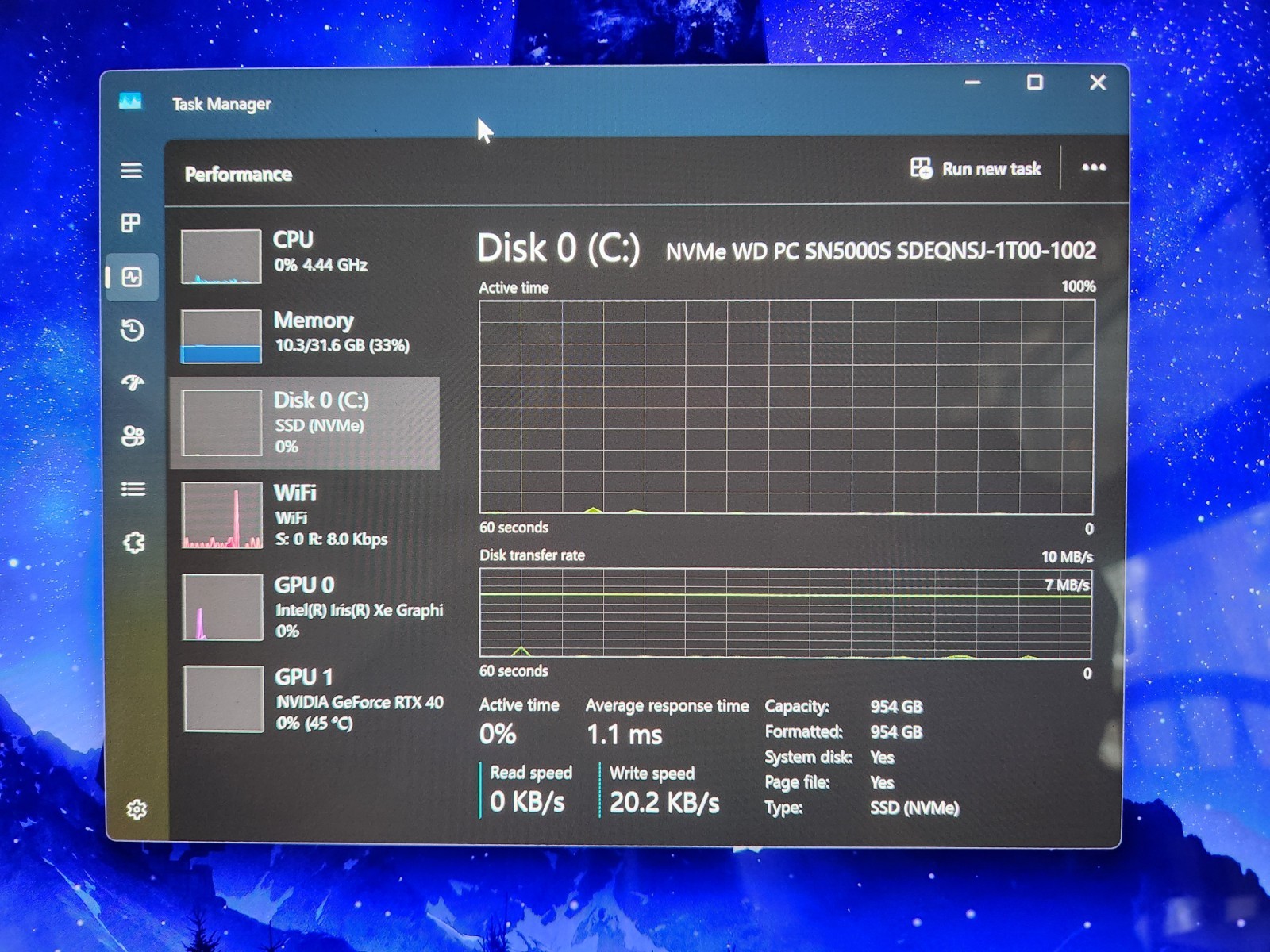1270x952 pixels.
Task: Click the Formatted 954 GB value
Action: [896, 732]
